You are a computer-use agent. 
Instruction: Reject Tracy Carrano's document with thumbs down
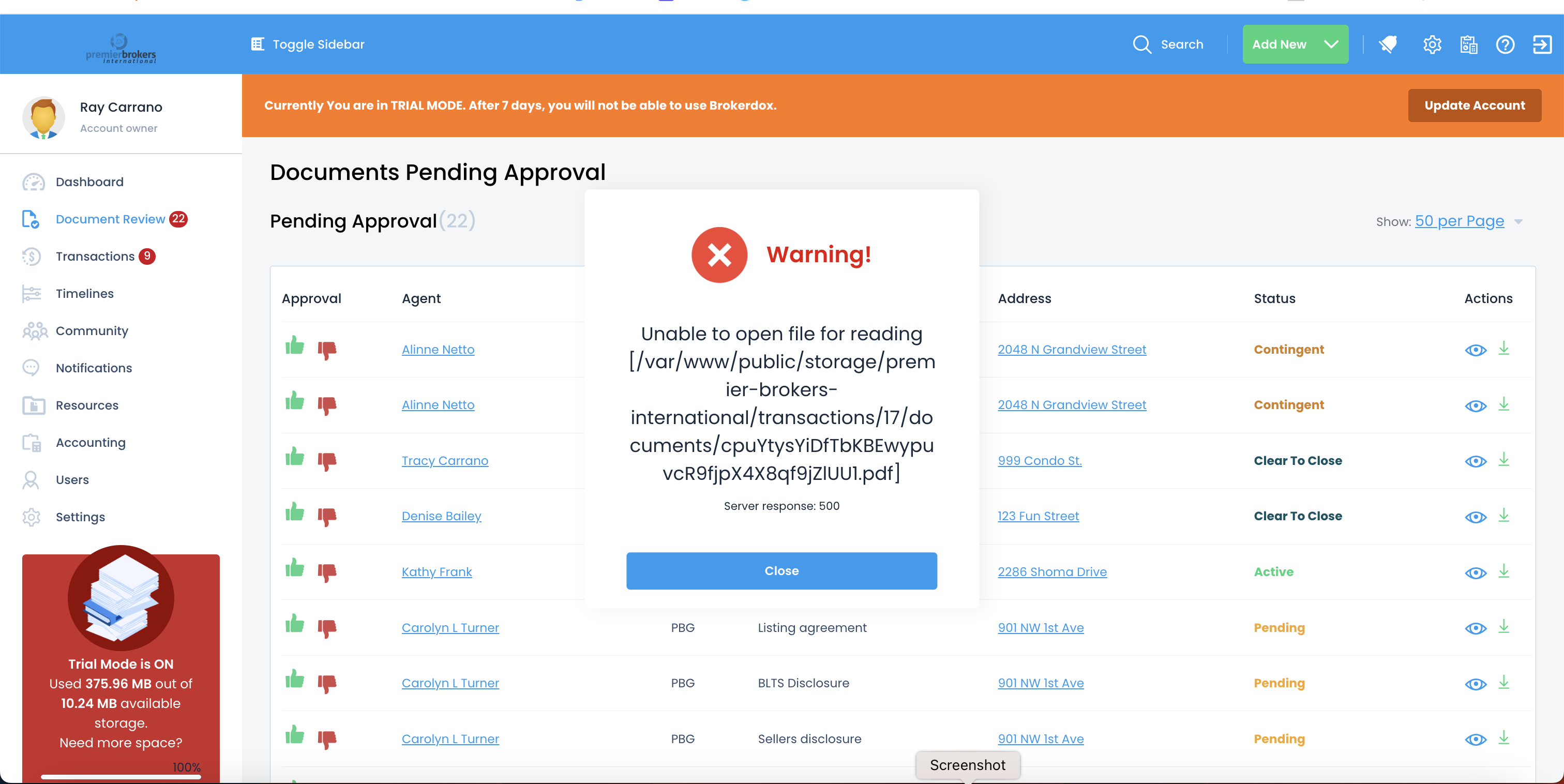point(327,462)
